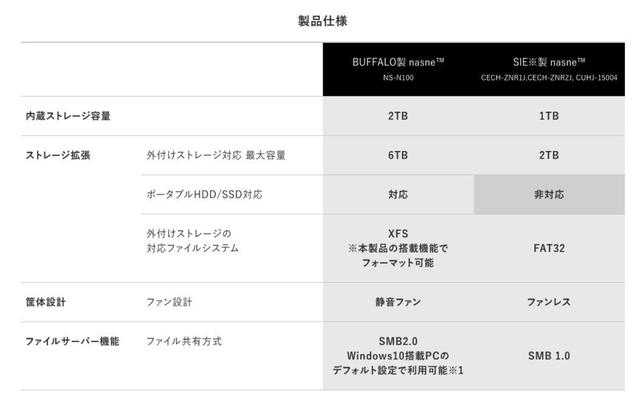
Task: Click the ストレージ拡張 row label
Action: click(x=58, y=155)
